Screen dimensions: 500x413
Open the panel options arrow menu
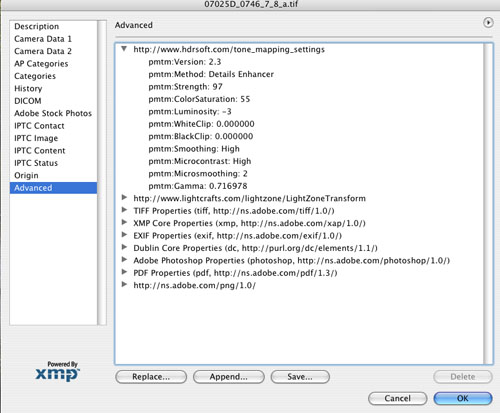(488, 23)
